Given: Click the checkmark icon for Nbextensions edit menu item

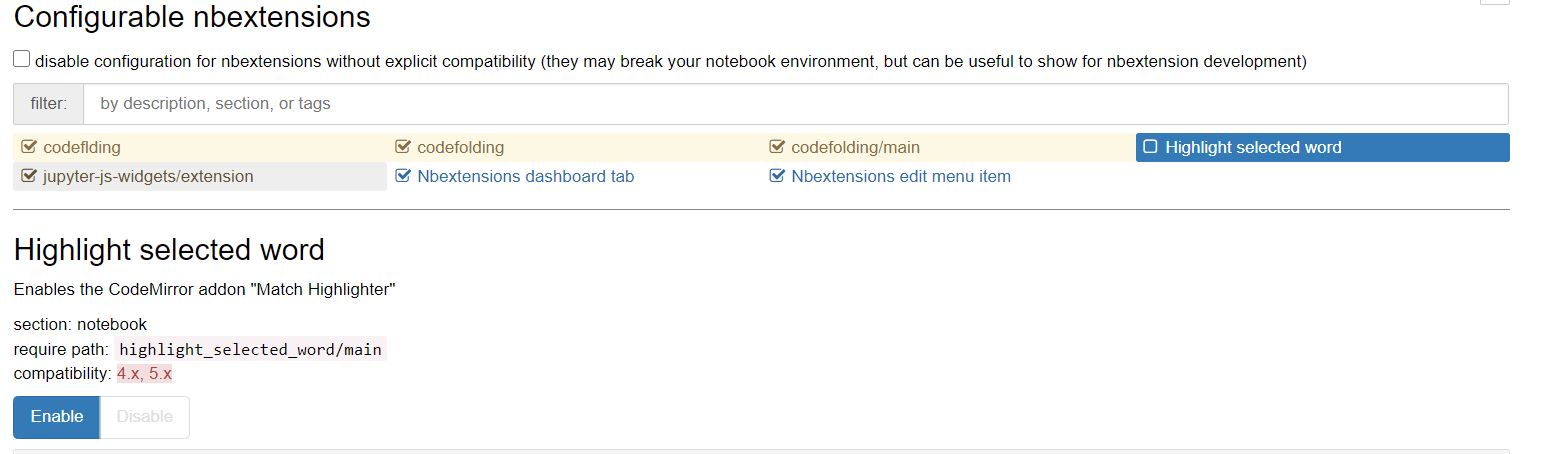Looking at the screenshot, I should (777, 177).
